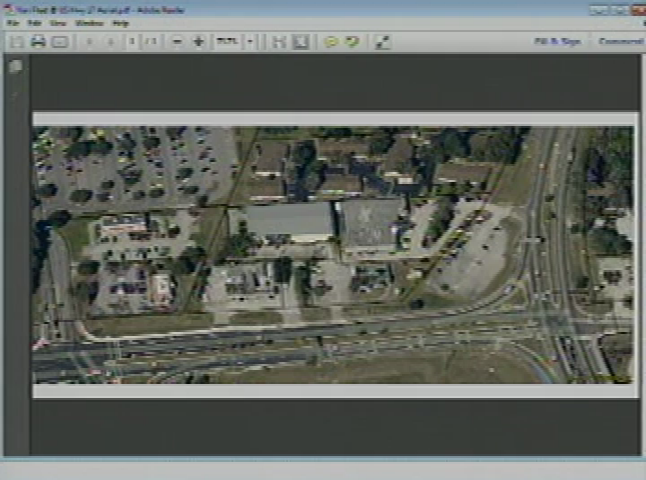
Task: Switch to Read Mode with arrows icon
Action: click(382, 42)
